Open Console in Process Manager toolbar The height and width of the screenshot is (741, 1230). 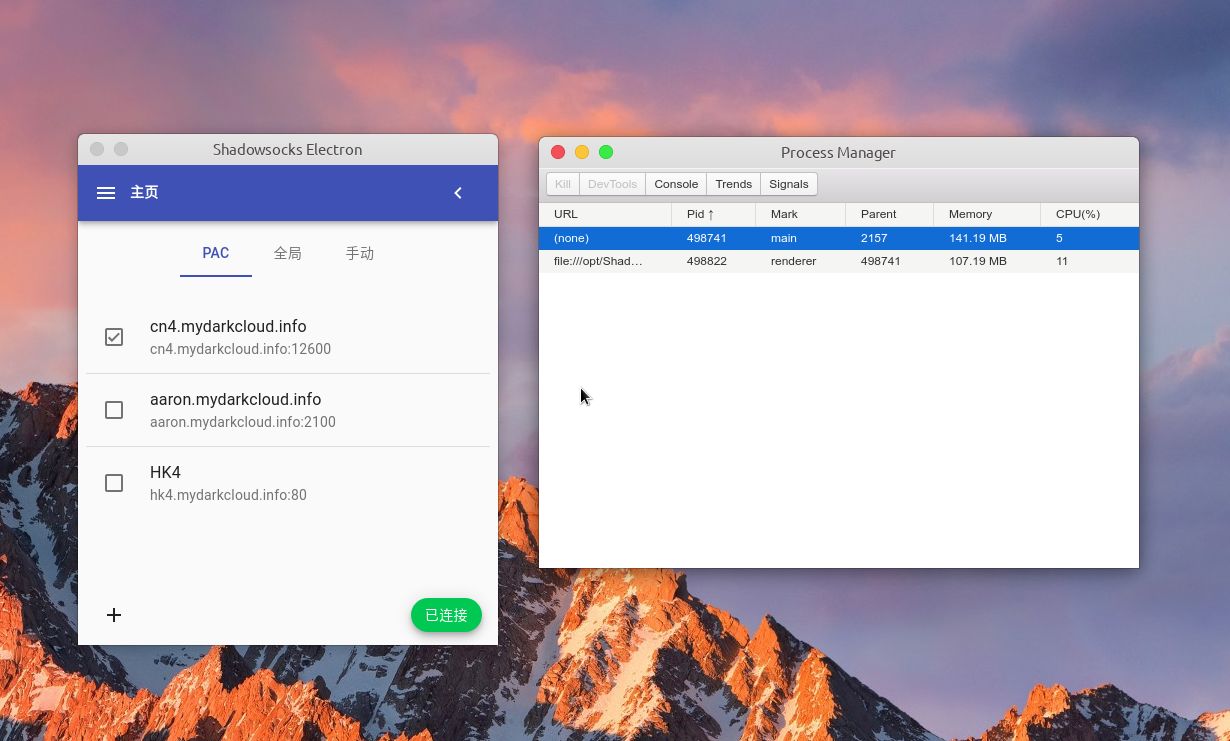[676, 184]
